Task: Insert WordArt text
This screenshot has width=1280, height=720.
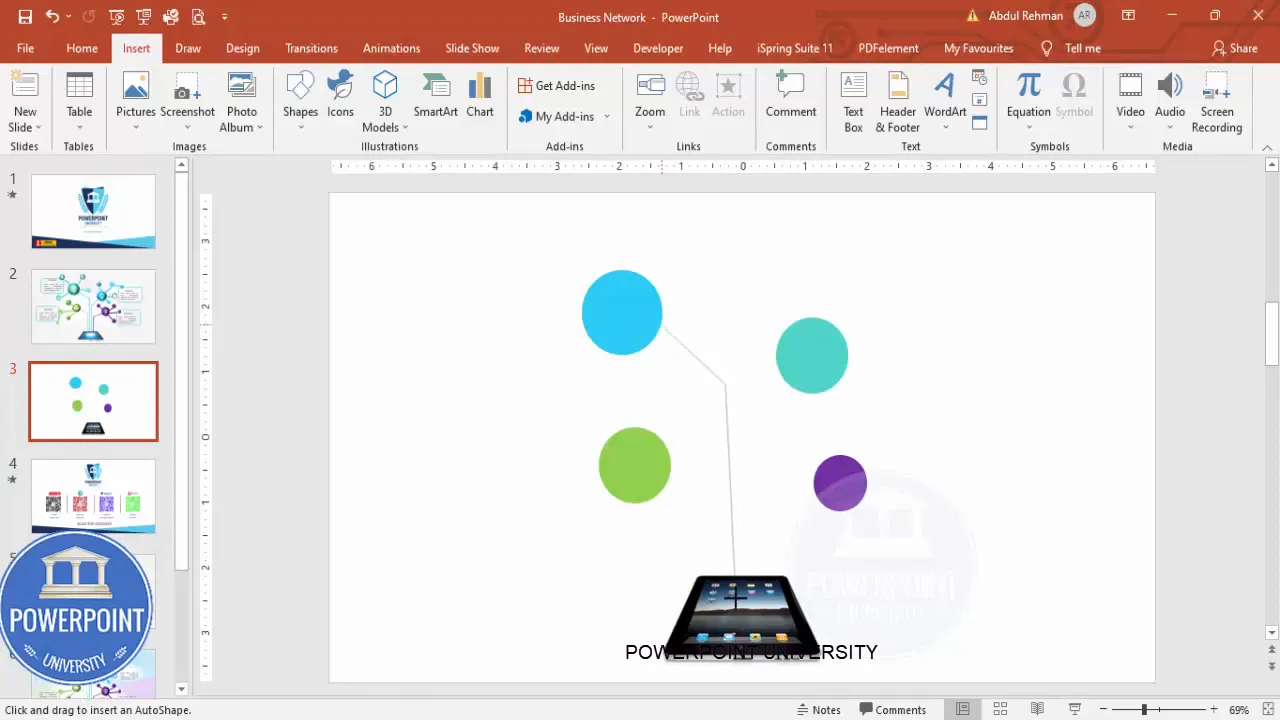Action: [x=945, y=103]
